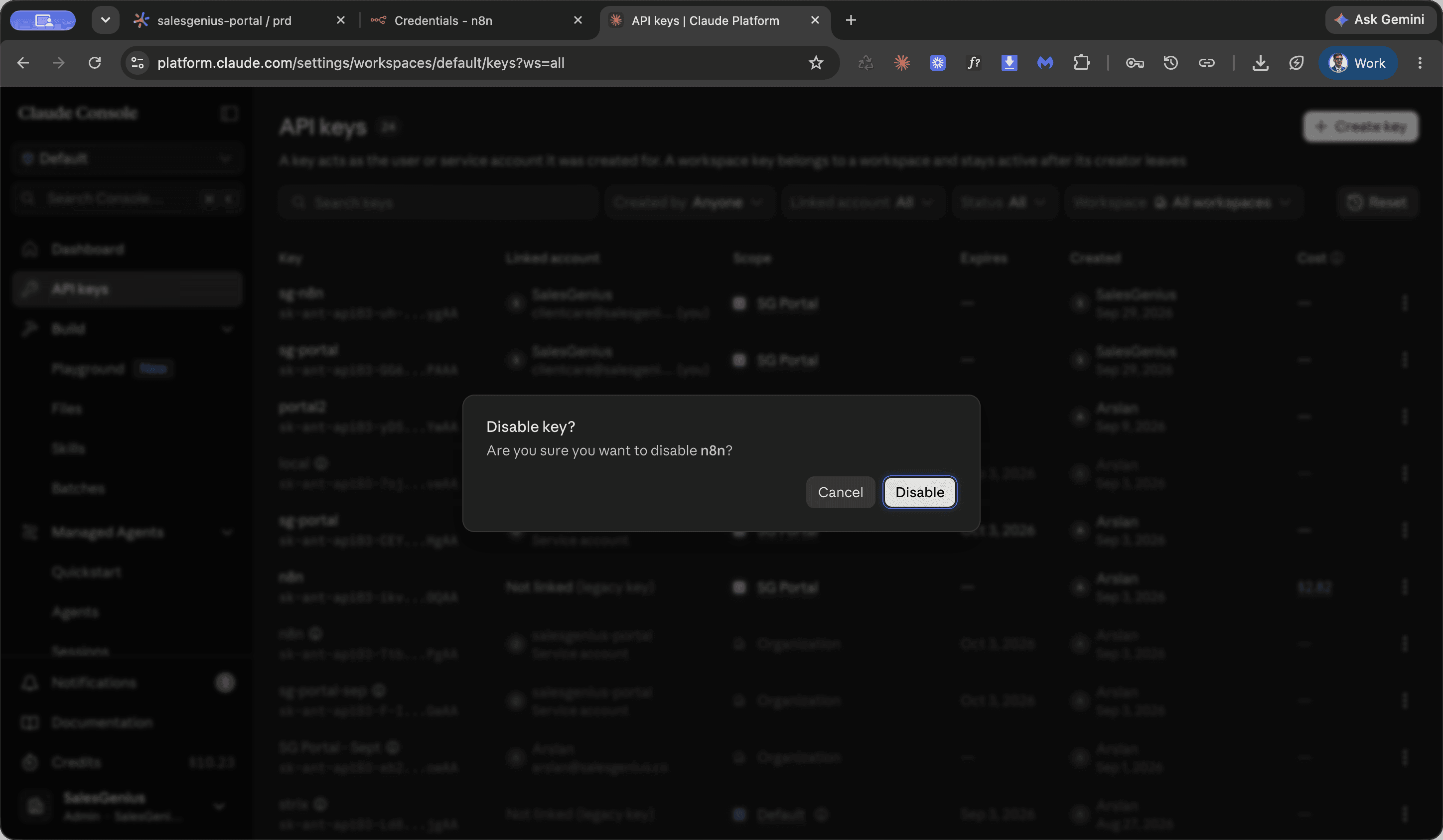Image resolution: width=1443 pixels, height=840 pixels.
Task: Close the Credentials - n8n tab
Action: point(578,20)
